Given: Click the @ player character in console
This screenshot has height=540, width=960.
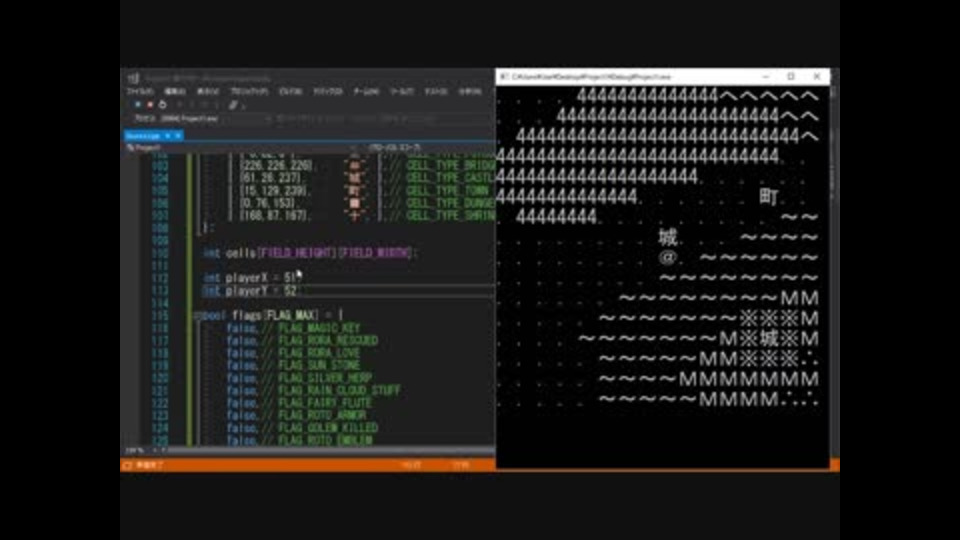Looking at the screenshot, I should coord(668,258).
